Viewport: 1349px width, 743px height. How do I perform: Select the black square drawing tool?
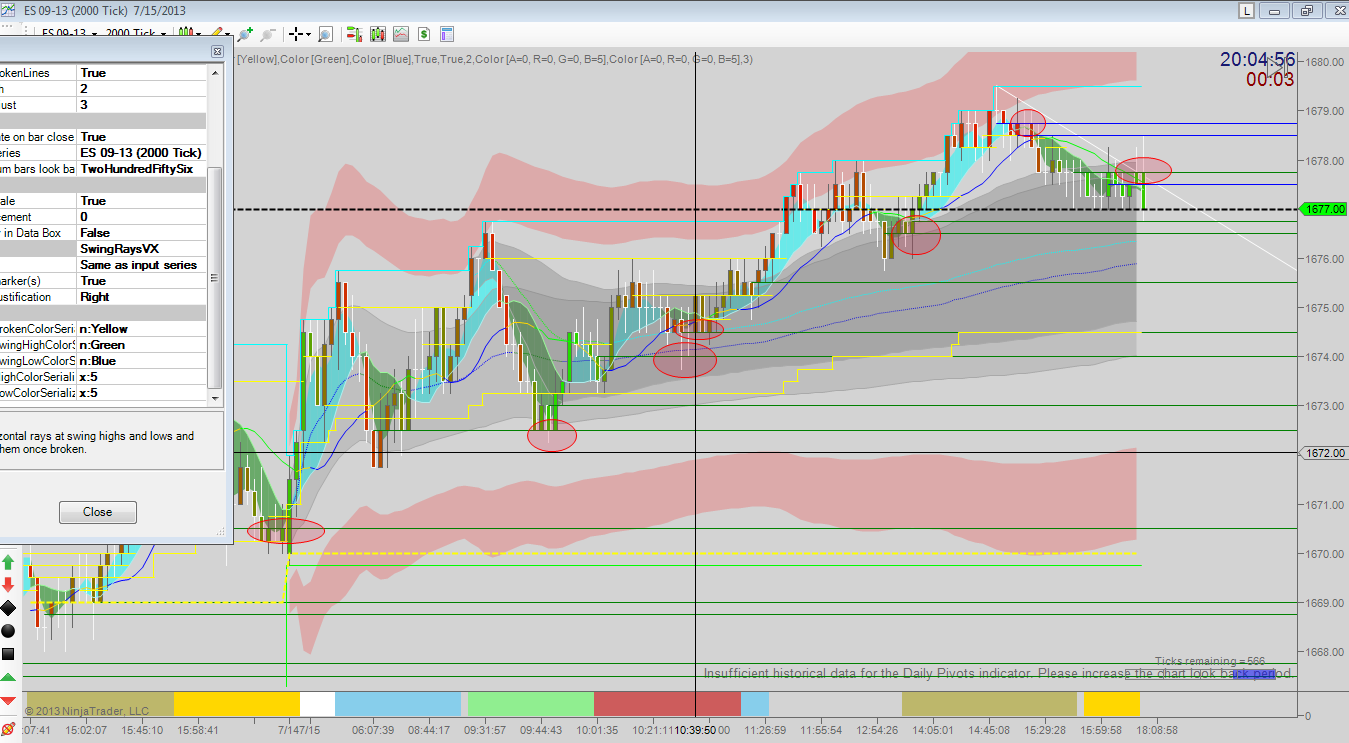[x=8, y=654]
